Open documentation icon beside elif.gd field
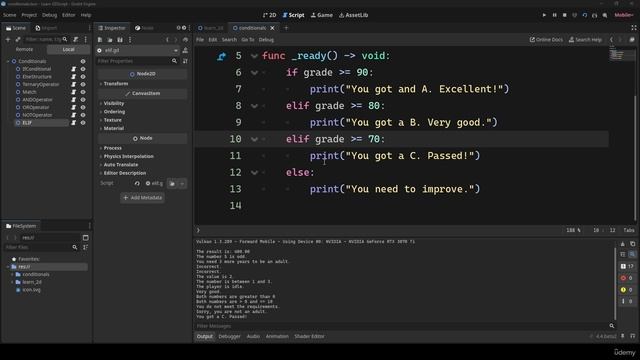The height and width of the screenshot is (360, 640). [x=185, y=50]
